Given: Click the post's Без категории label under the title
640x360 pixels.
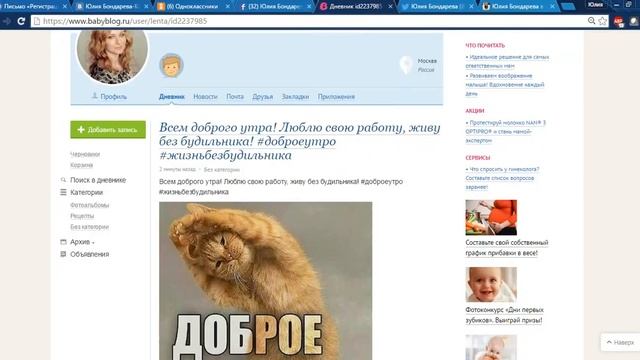Looking at the screenshot, I should coord(222,169).
